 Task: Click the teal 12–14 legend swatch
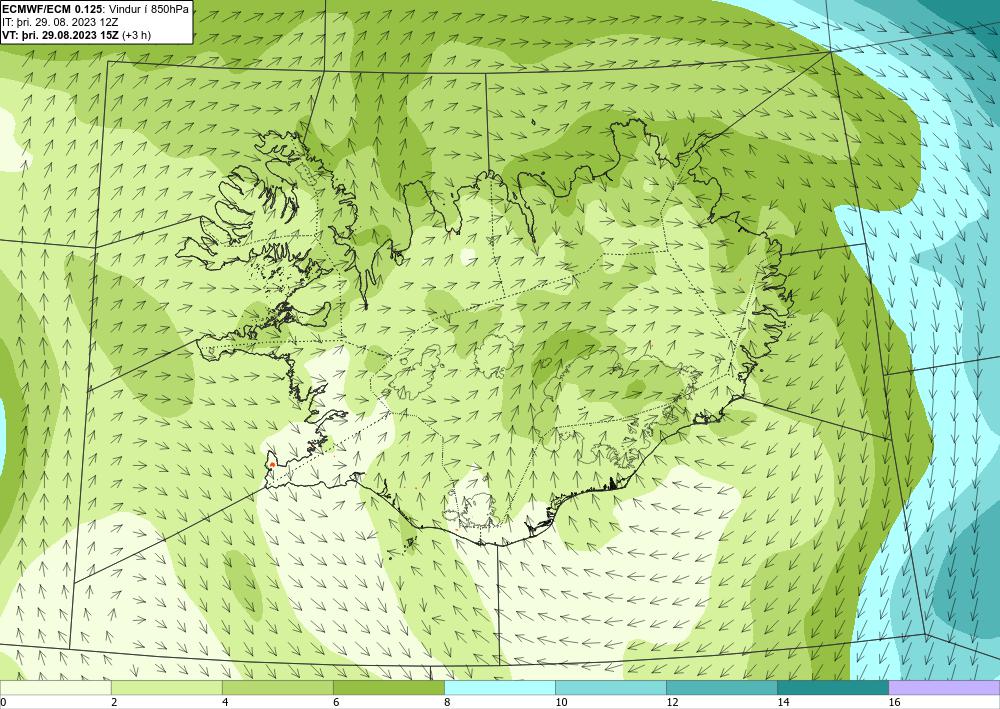point(722,688)
